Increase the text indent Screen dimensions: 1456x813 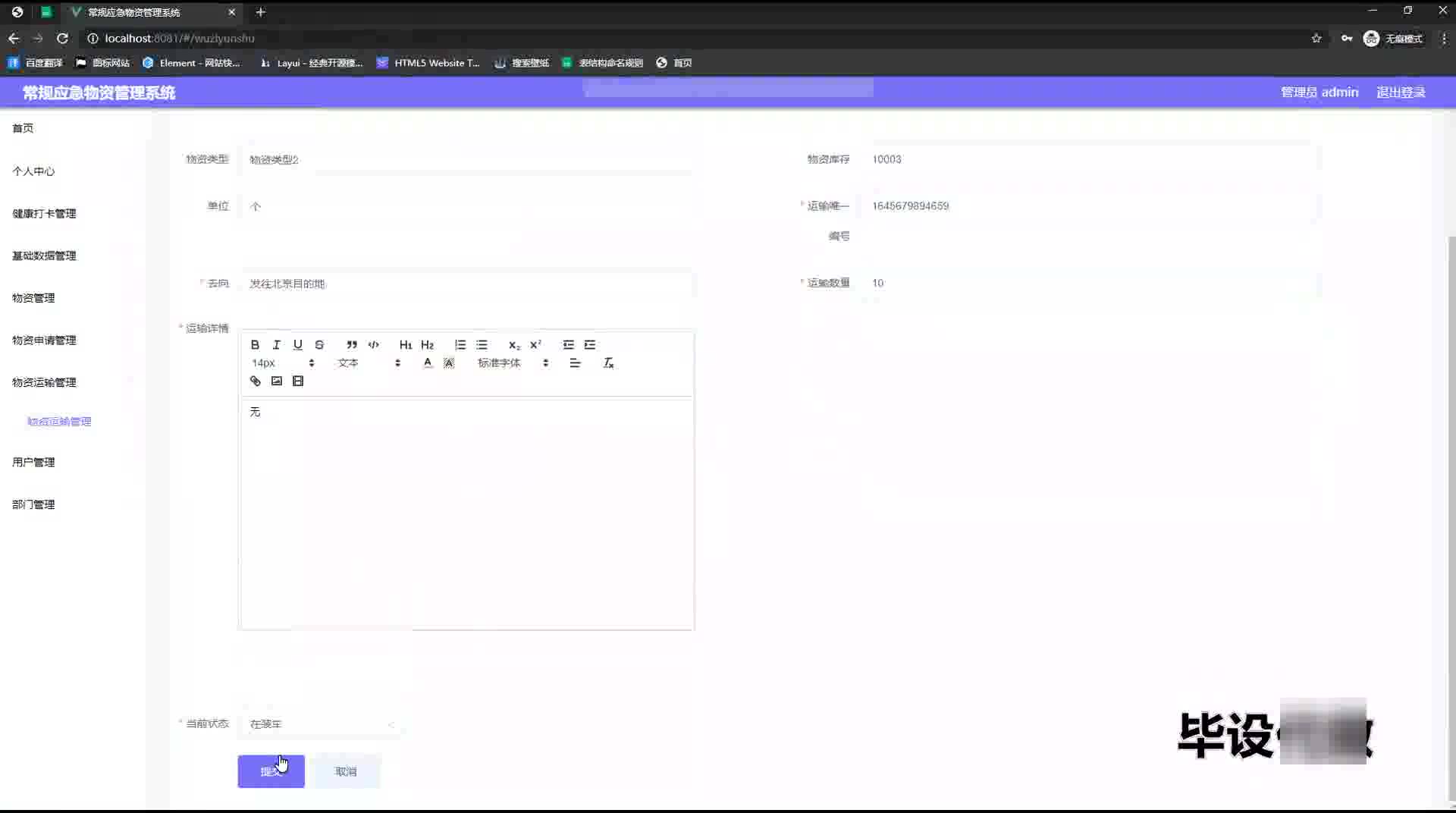[590, 344]
